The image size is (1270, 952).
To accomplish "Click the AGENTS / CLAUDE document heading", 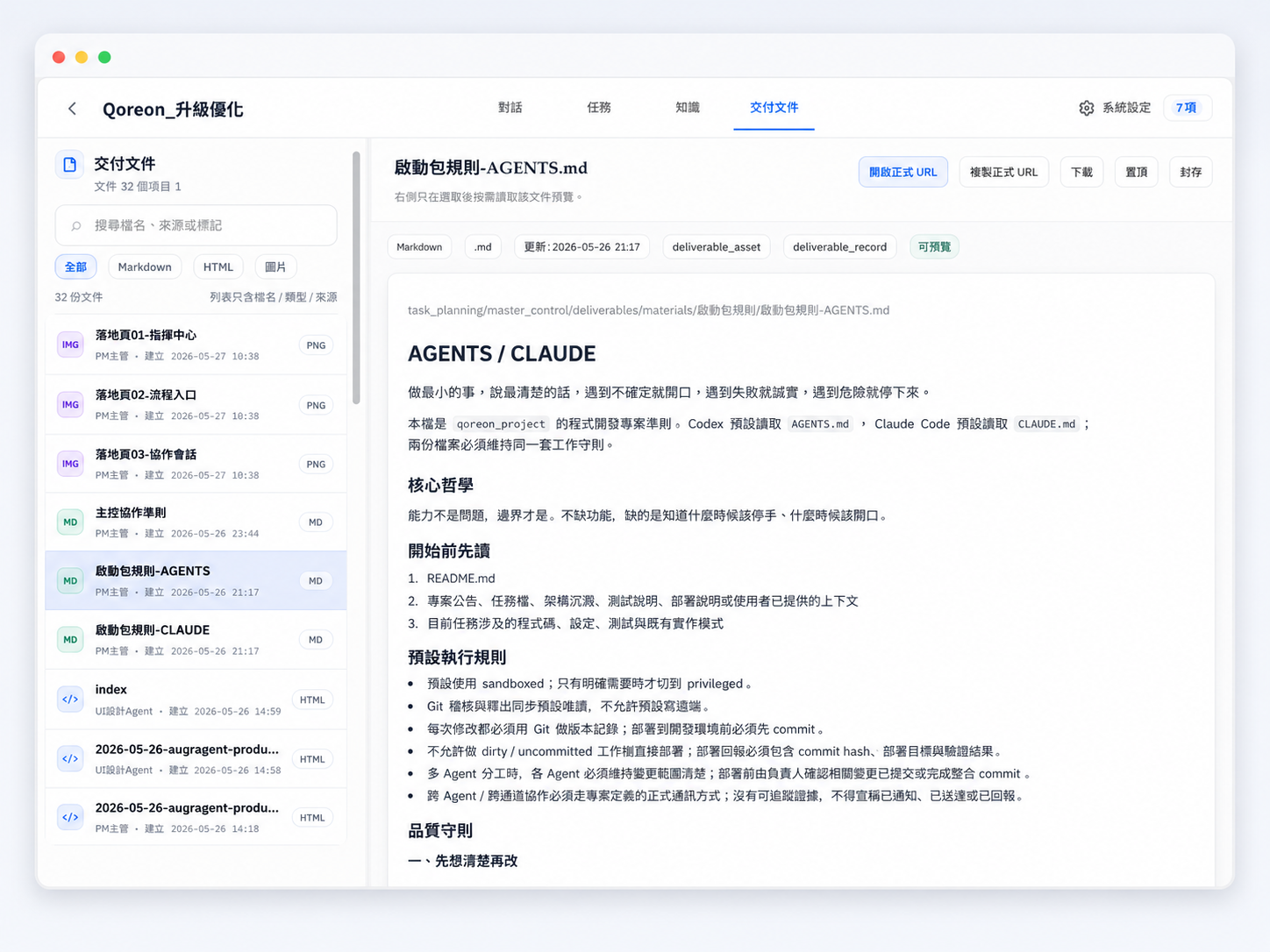I will point(502,353).
